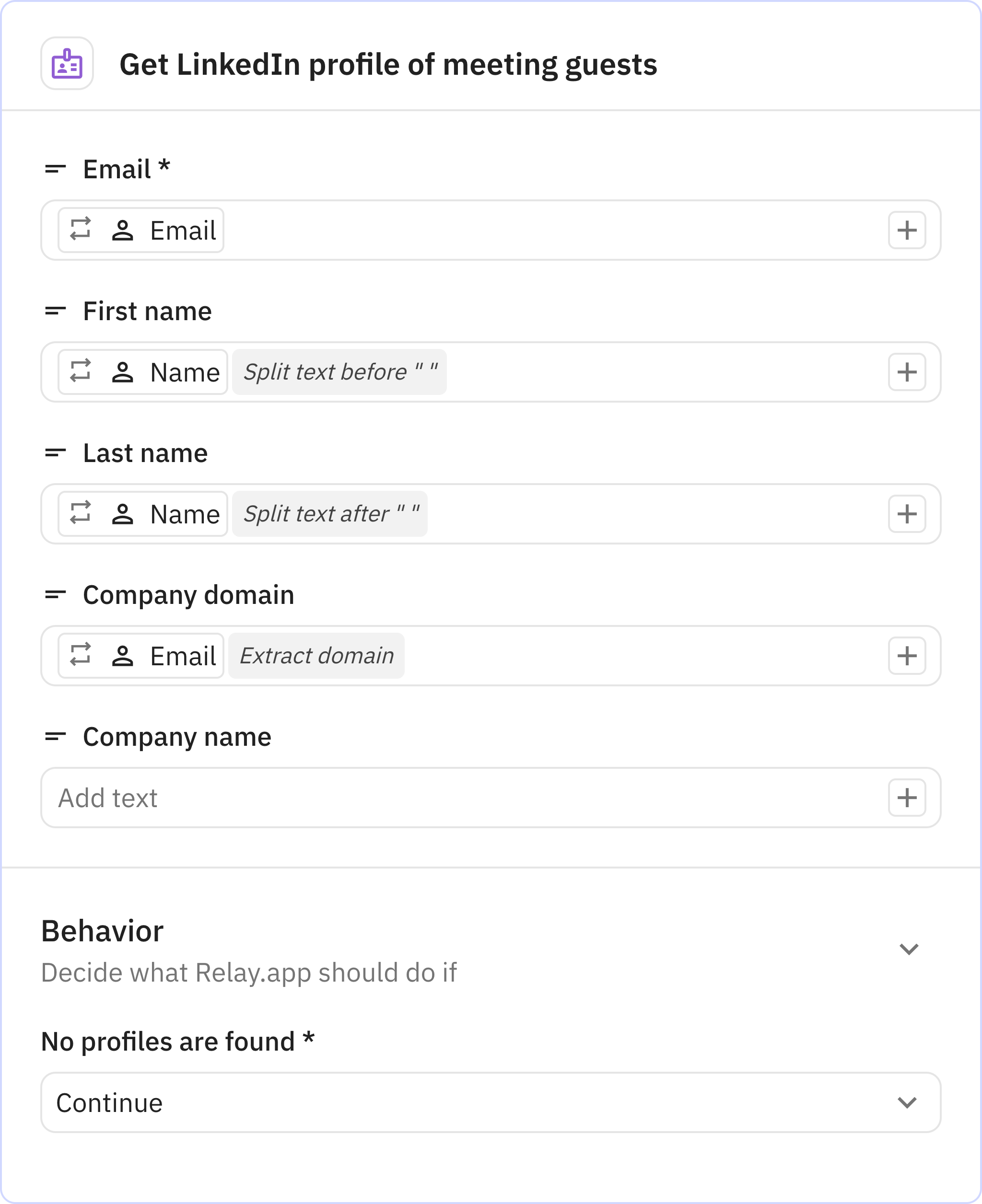Click plus button in Email field

906,230
